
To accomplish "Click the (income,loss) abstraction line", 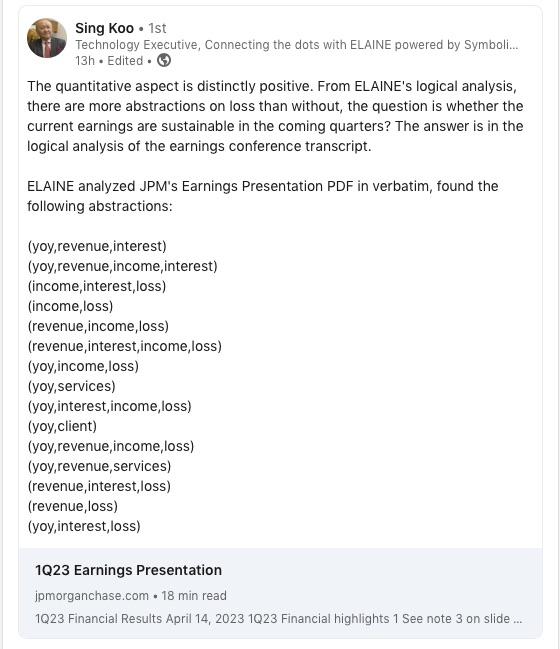I will tap(70, 306).
